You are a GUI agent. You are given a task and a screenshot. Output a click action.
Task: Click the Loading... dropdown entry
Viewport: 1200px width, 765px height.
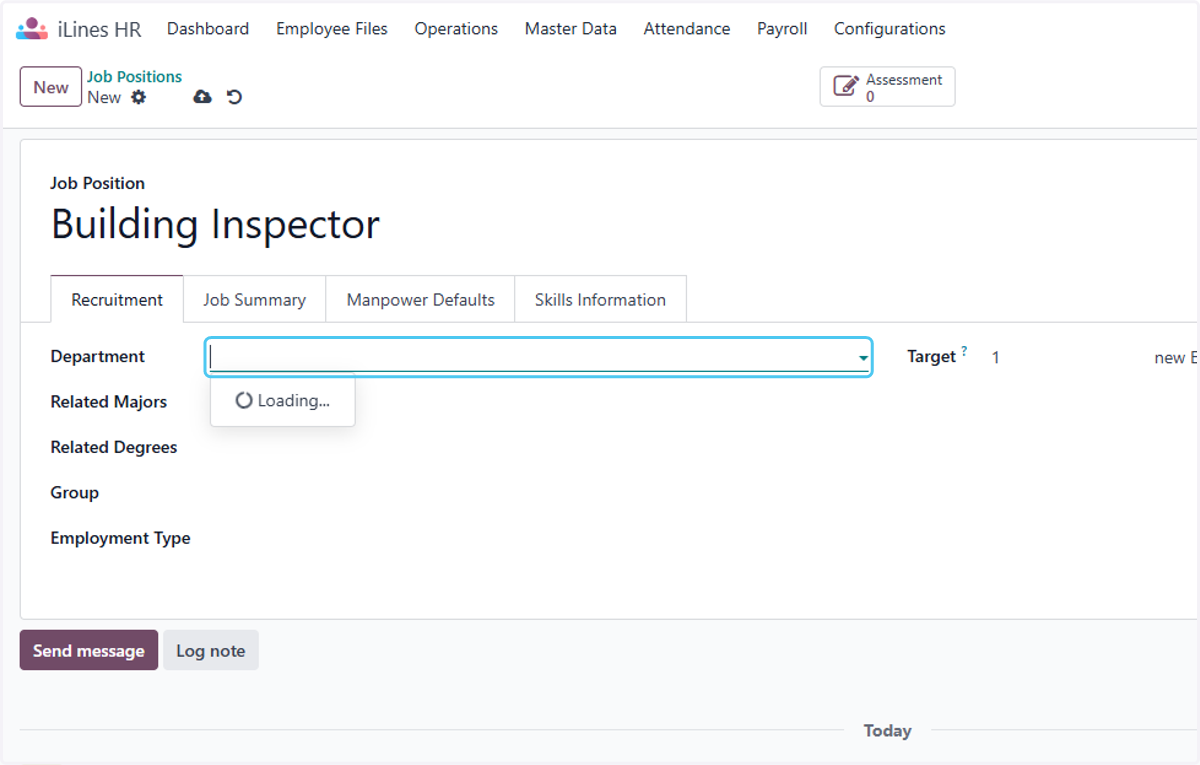(282, 400)
